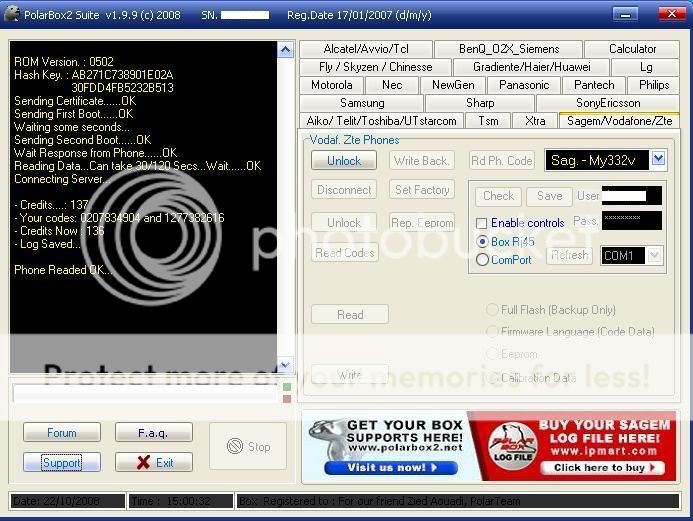The image size is (693, 521).
Task: Click the 'Phone Readed OK...' log line
Action: pyautogui.click(x=64, y=270)
